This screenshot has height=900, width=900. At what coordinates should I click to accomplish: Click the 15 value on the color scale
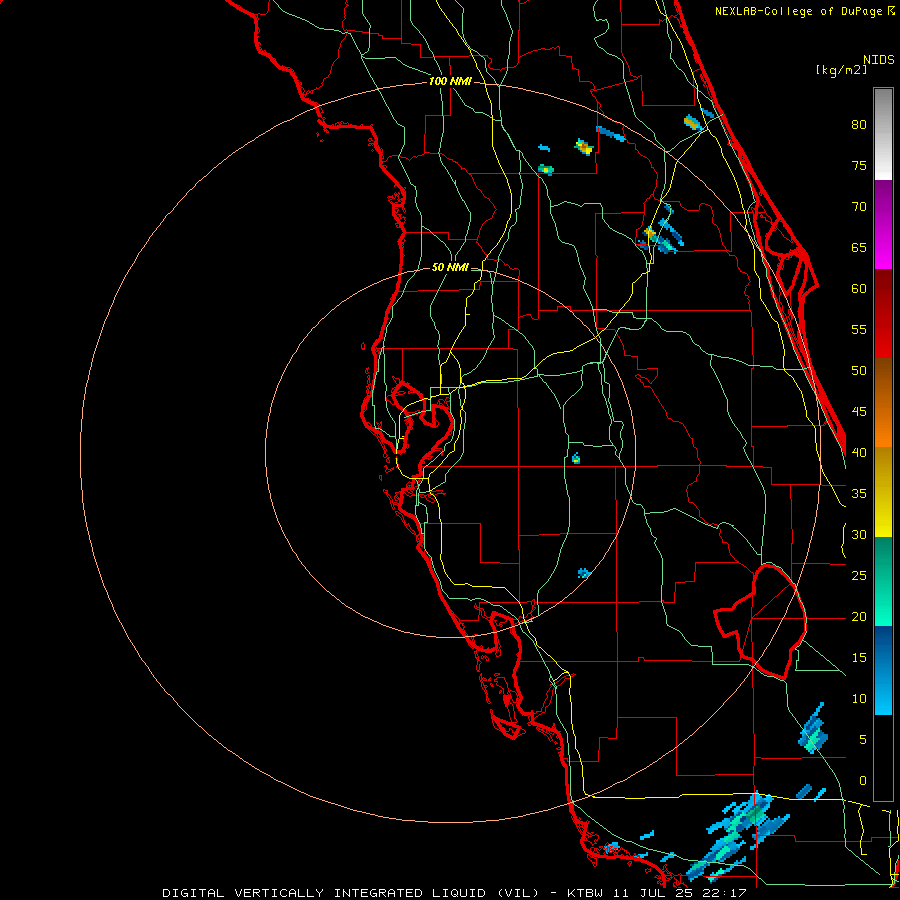(859, 658)
